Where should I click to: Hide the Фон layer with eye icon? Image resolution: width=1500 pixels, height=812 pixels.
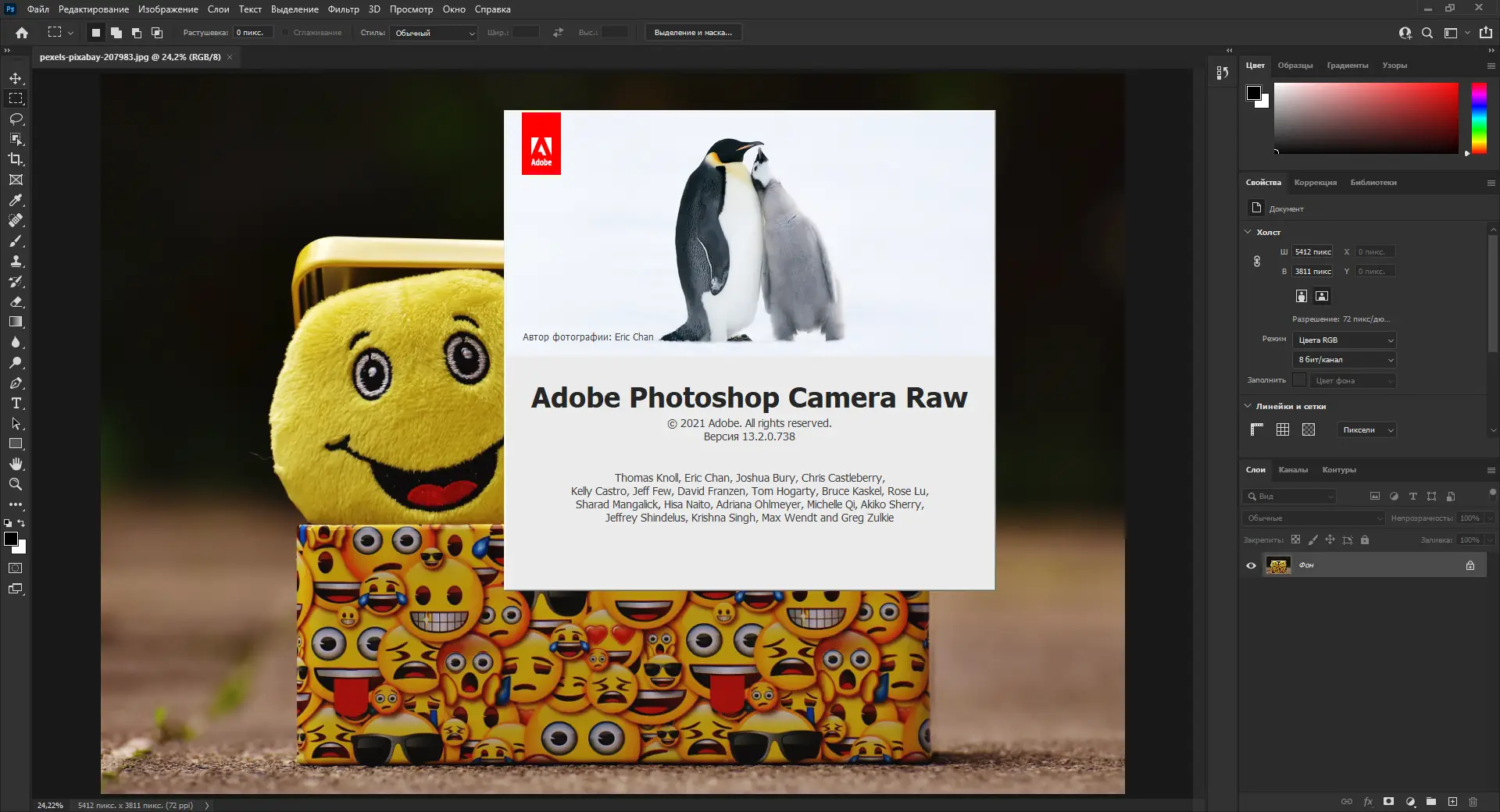[1251, 565]
